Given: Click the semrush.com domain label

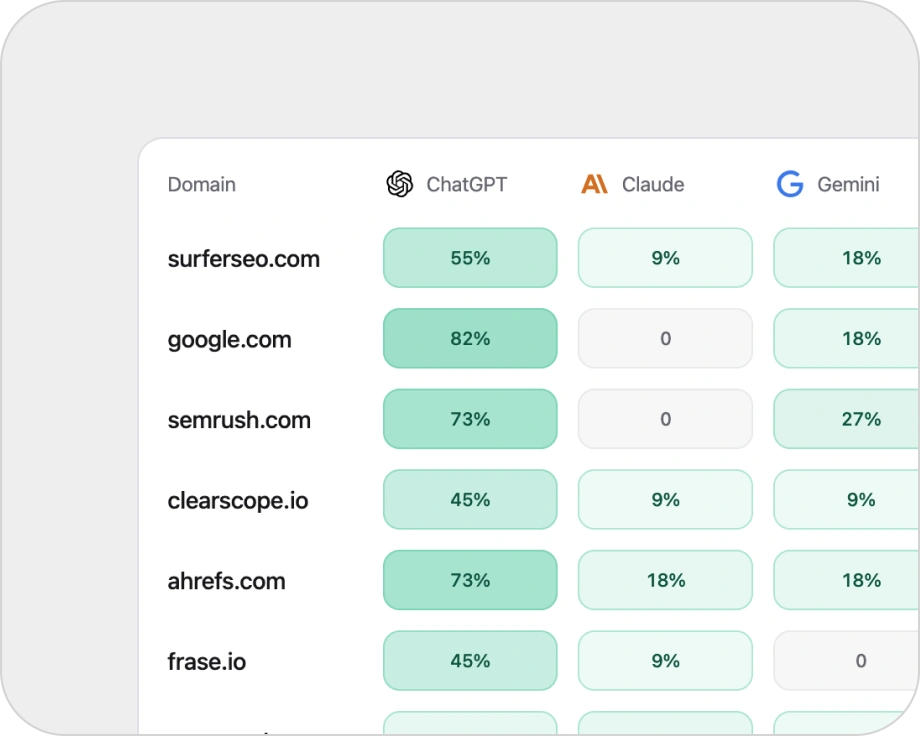Looking at the screenshot, I should pyautogui.click(x=238, y=419).
